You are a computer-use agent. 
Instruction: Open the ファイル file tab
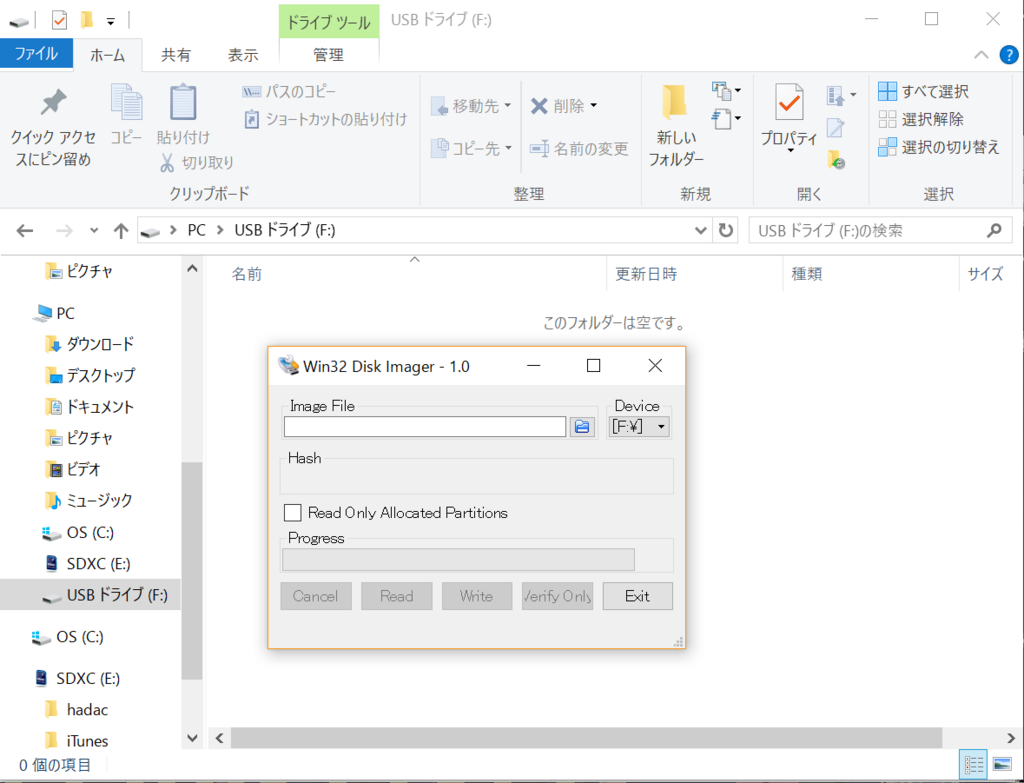(x=36, y=54)
